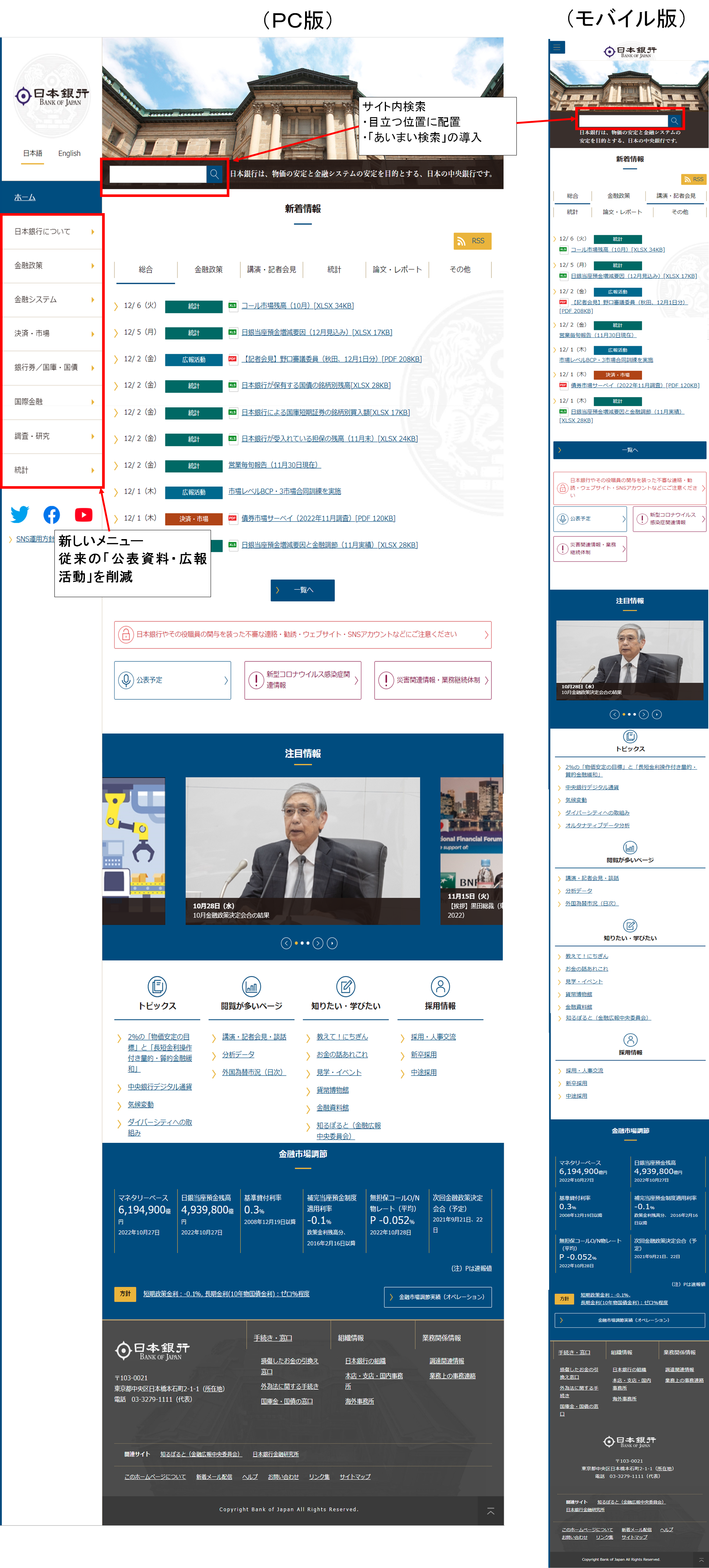Click inside the mobile site search field
This screenshot has height=1568, width=709.
click(x=623, y=121)
